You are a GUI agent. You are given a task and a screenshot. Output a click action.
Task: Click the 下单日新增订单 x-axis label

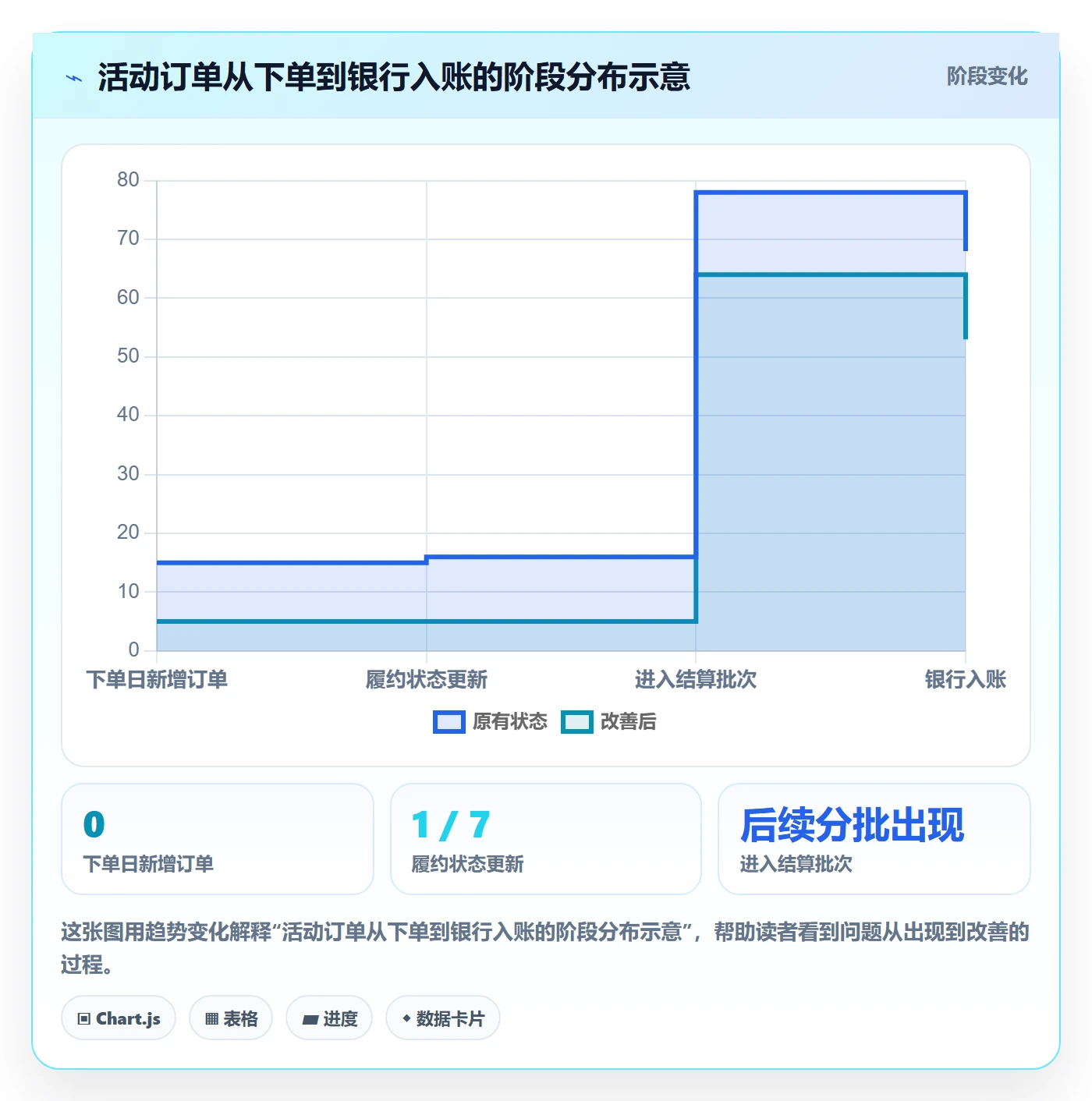pyautogui.click(x=157, y=680)
